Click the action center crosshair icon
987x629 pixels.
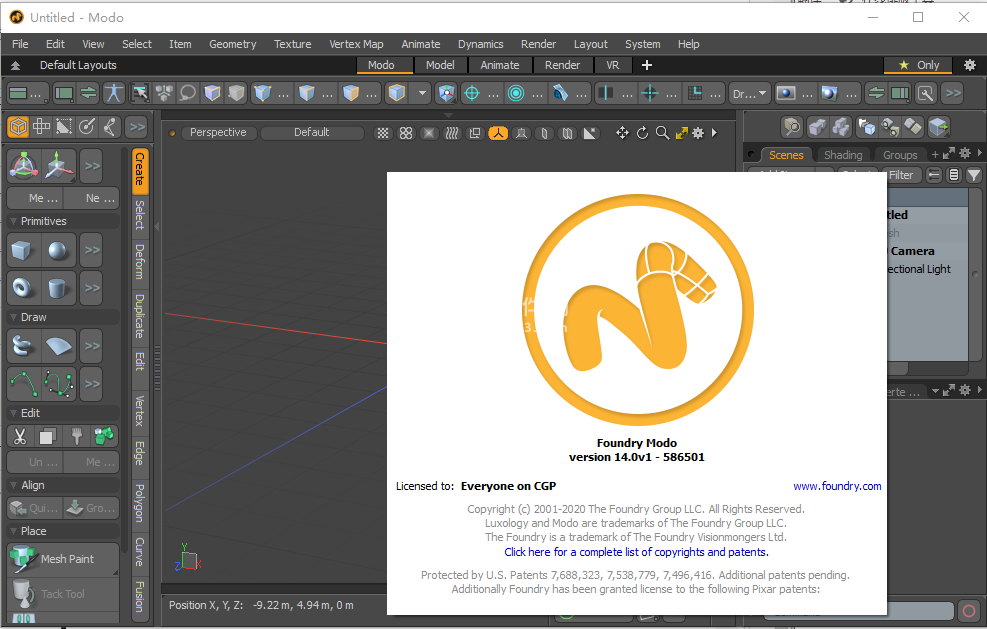point(471,93)
